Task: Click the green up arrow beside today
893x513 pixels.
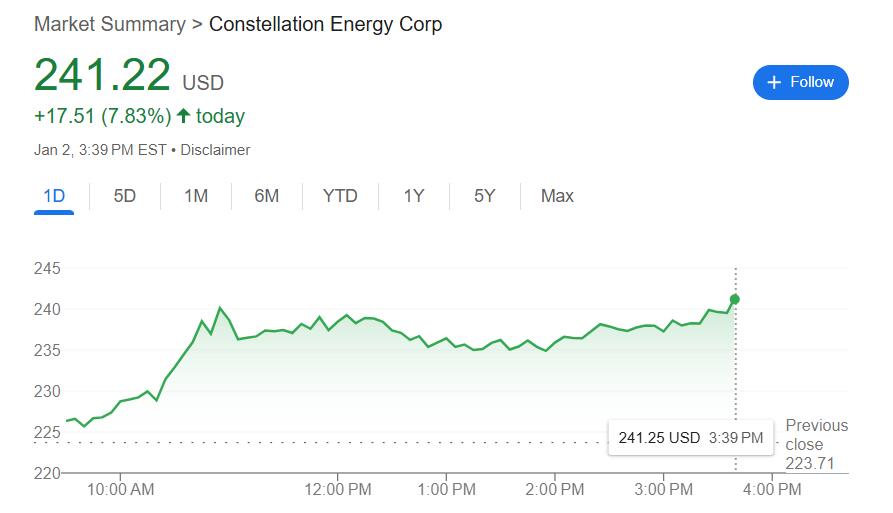Action: [183, 116]
